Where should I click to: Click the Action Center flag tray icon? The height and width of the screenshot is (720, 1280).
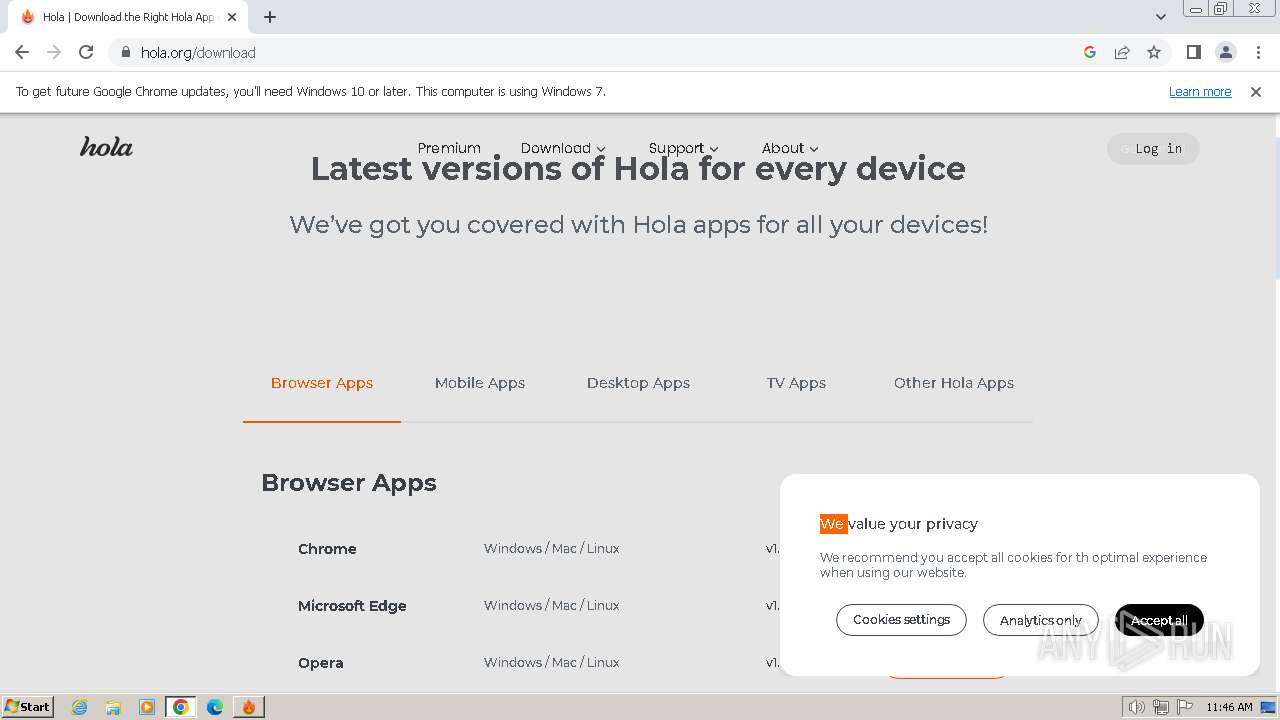1183,707
